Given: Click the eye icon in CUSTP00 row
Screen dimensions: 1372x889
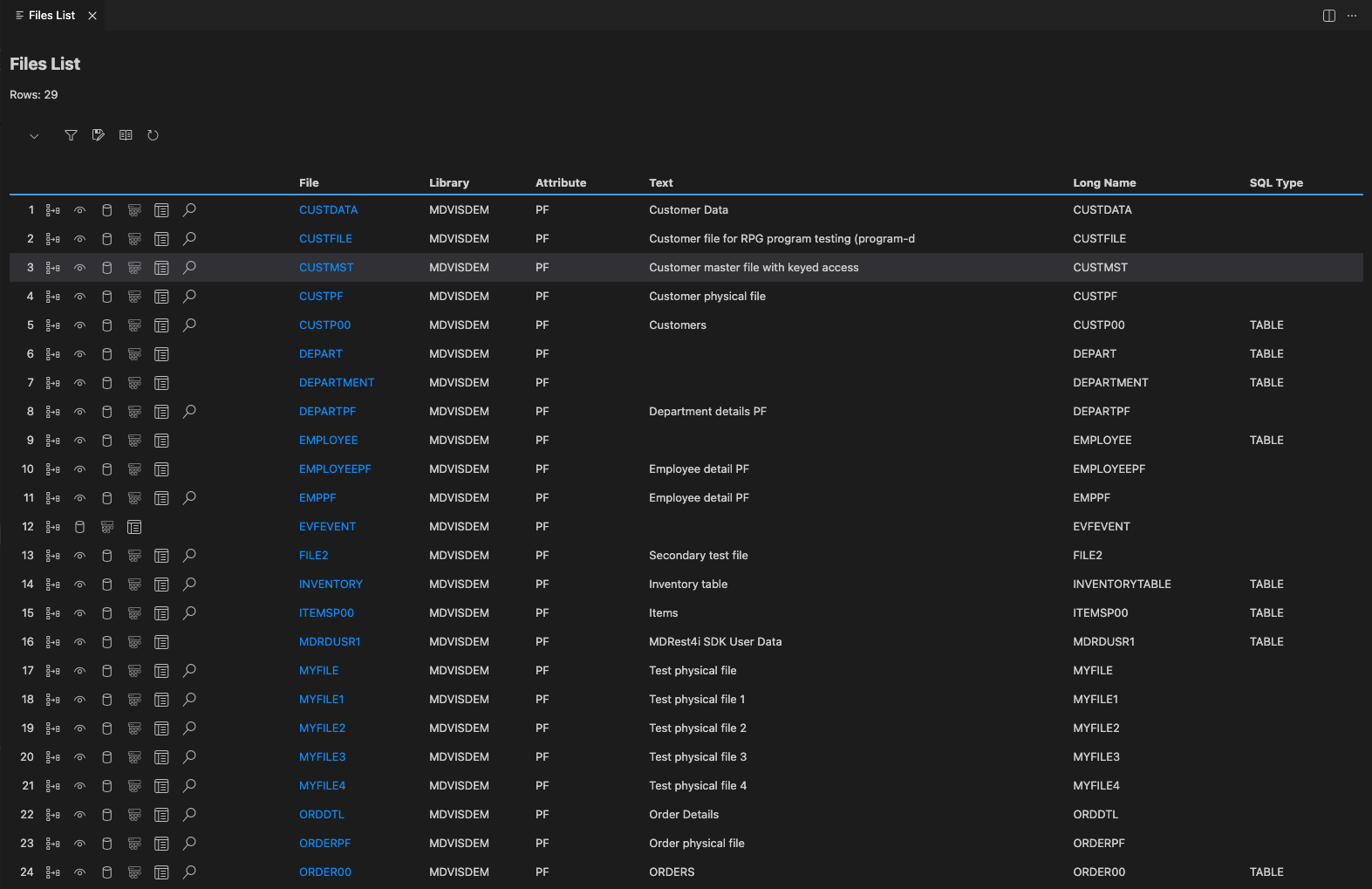Looking at the screenshot, I should (79, 325).
